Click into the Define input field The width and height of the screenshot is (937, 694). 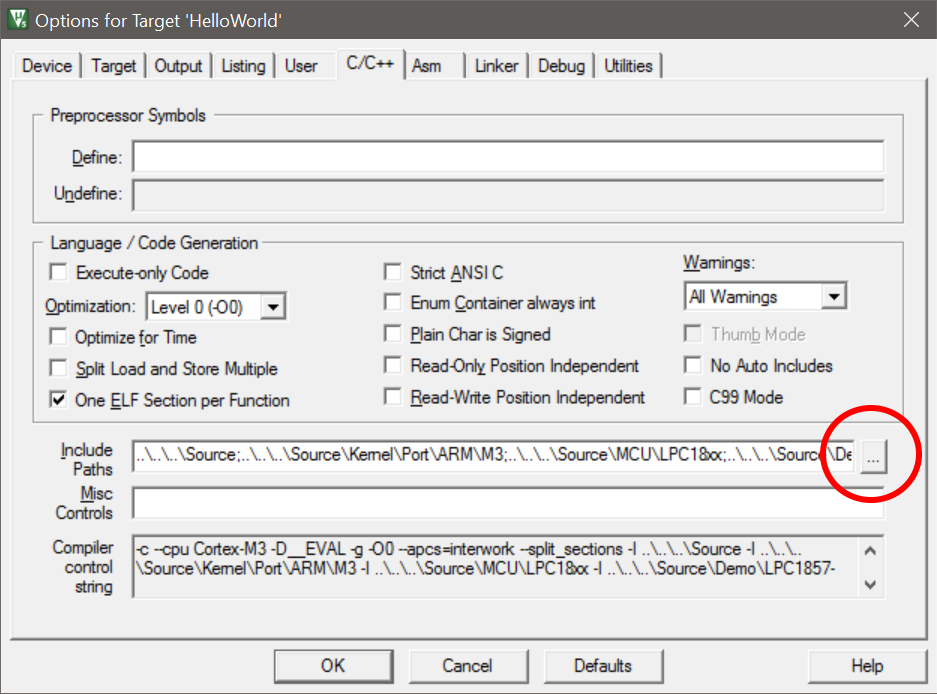pos(508,157)
